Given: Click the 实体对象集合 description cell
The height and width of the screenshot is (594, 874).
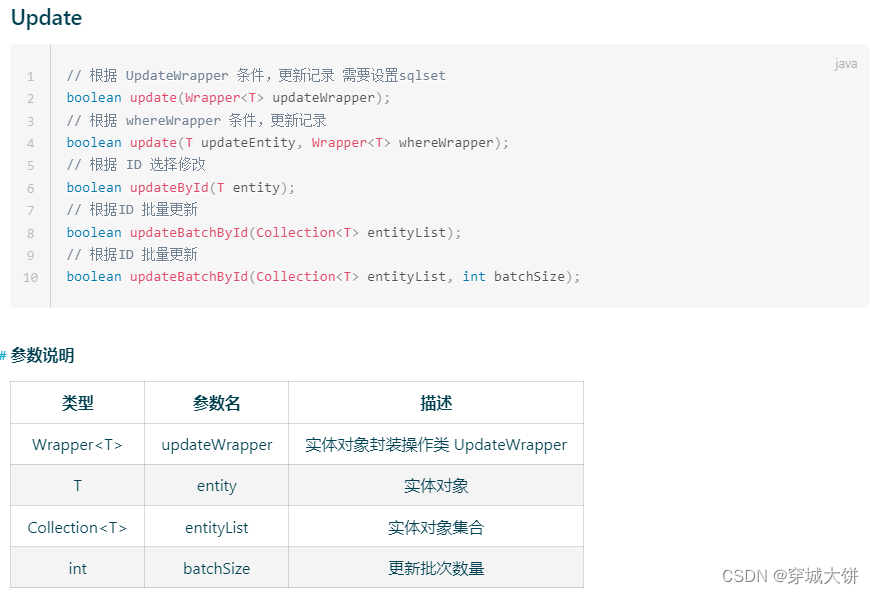Looking at the screenshot, I should click(x=436, y=527).
